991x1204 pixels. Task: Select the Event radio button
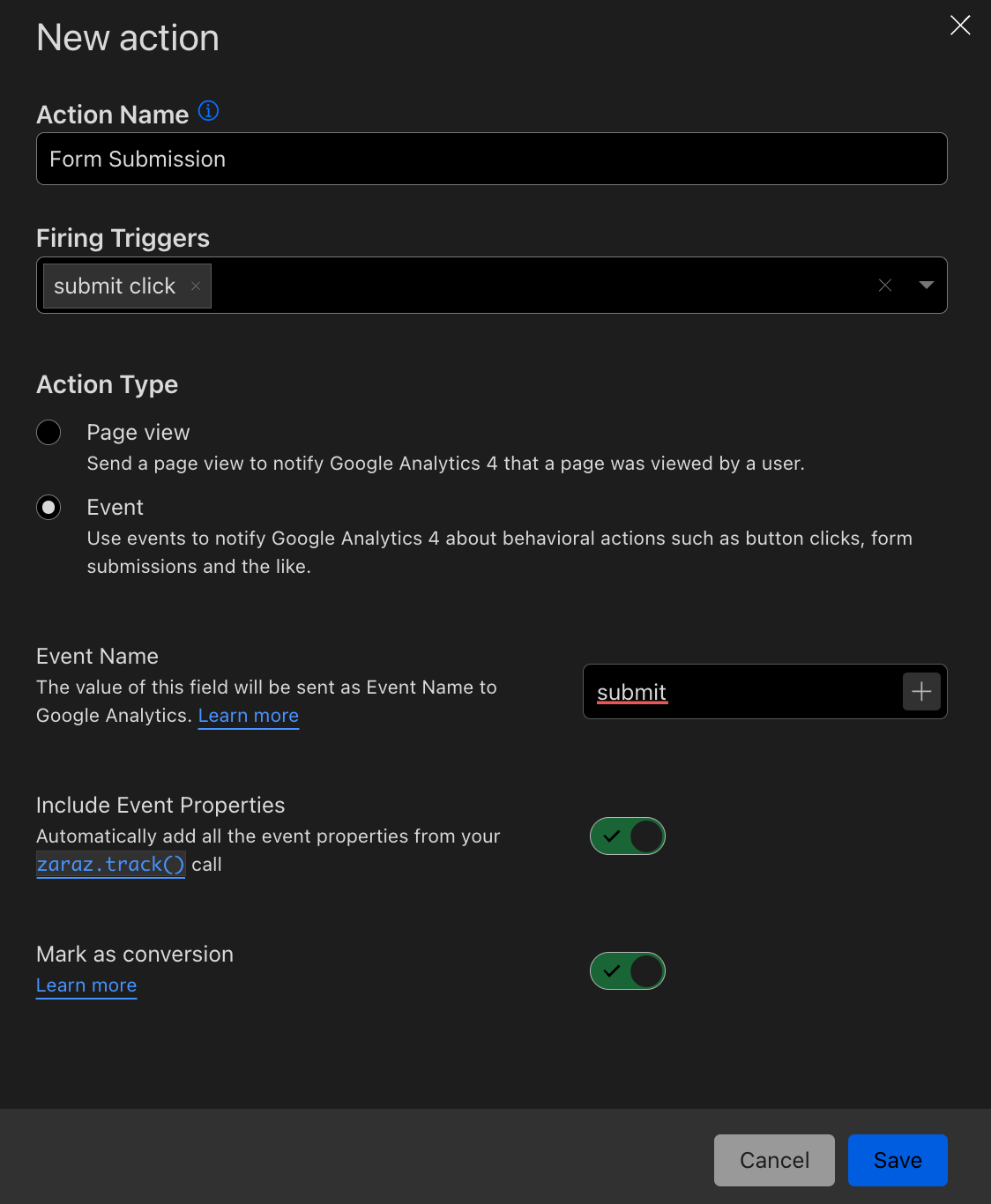pos(48,508)
